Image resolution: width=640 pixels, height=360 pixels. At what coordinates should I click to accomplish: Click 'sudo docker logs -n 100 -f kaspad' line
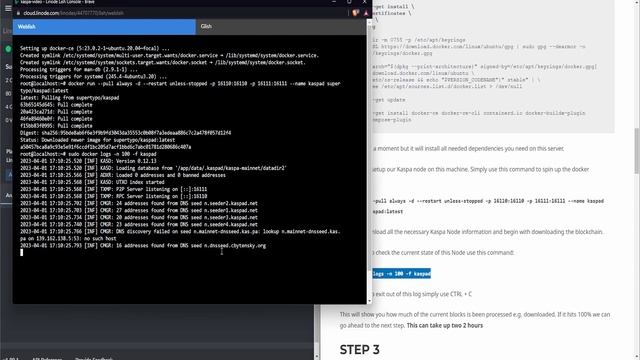point(88,154)
